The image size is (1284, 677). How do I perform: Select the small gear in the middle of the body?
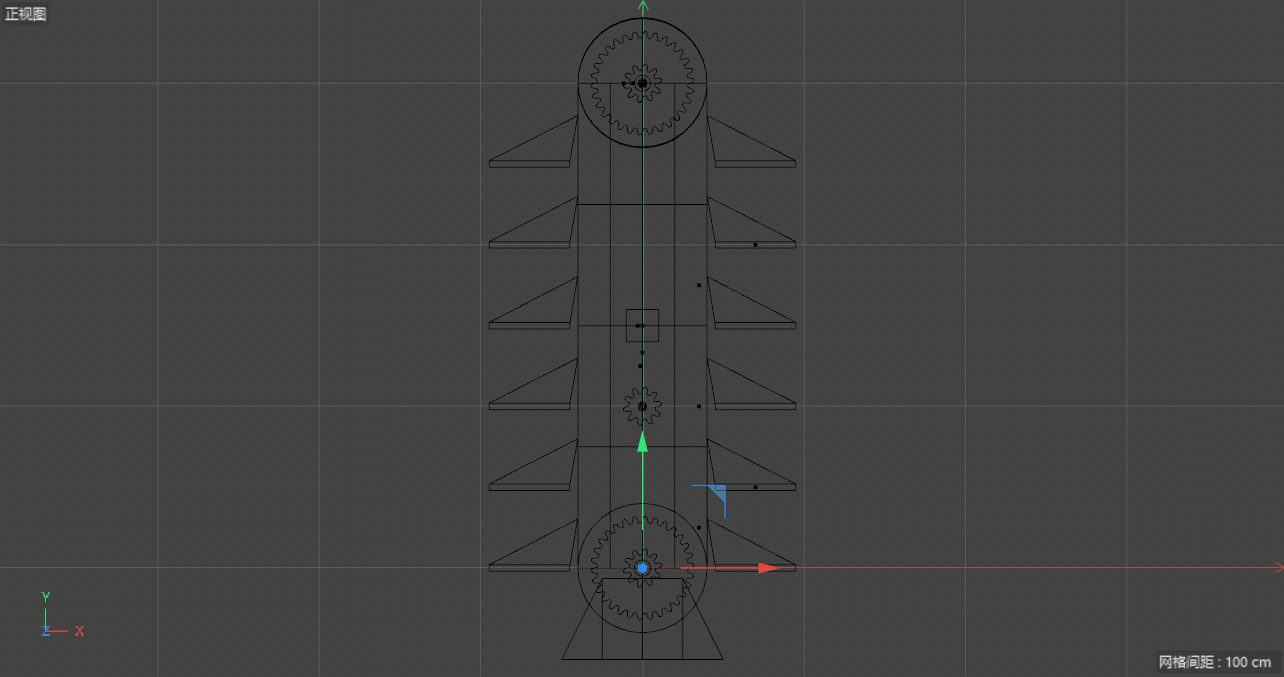click(642, 407)
